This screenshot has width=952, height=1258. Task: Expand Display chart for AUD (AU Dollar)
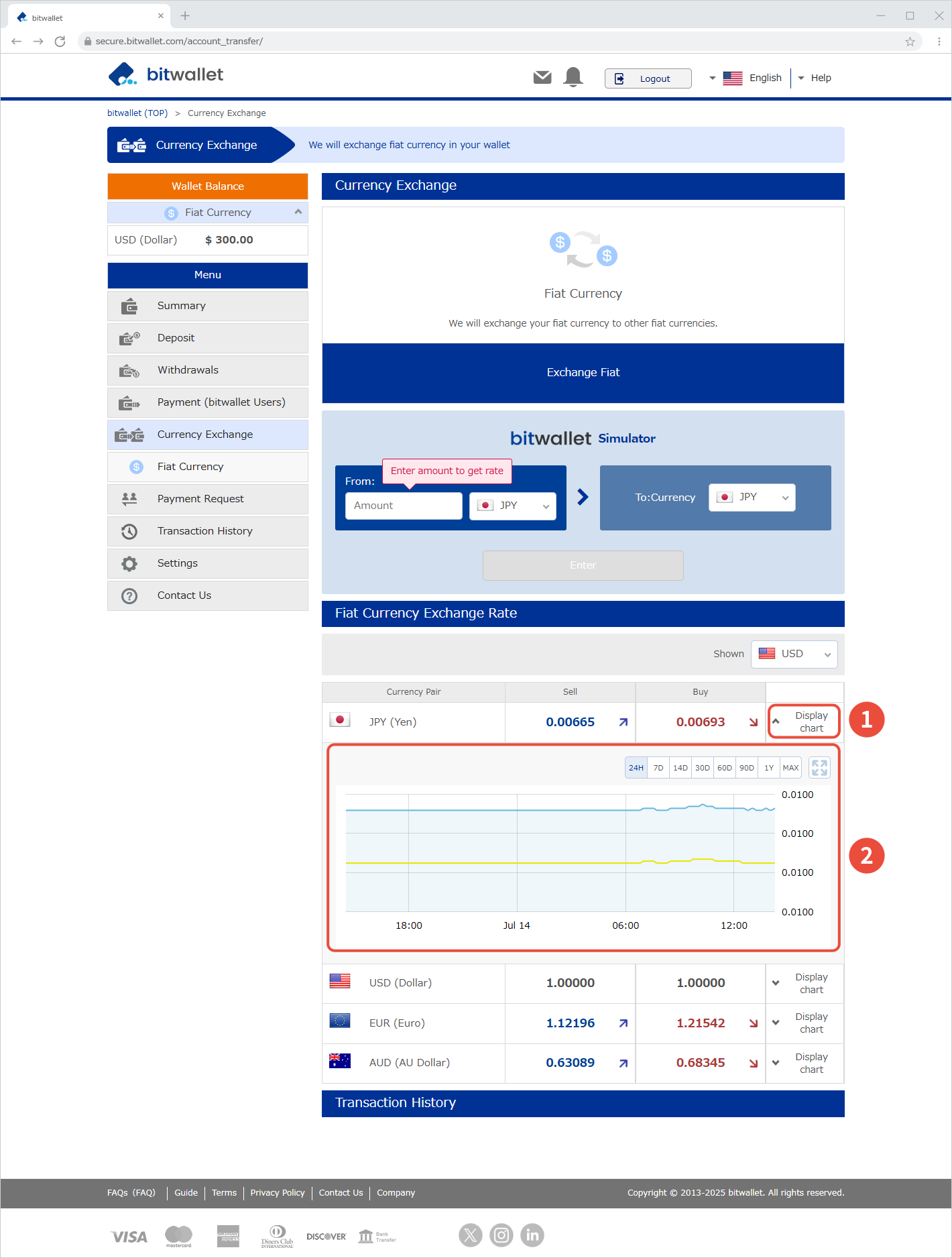tap(804, 1063)
